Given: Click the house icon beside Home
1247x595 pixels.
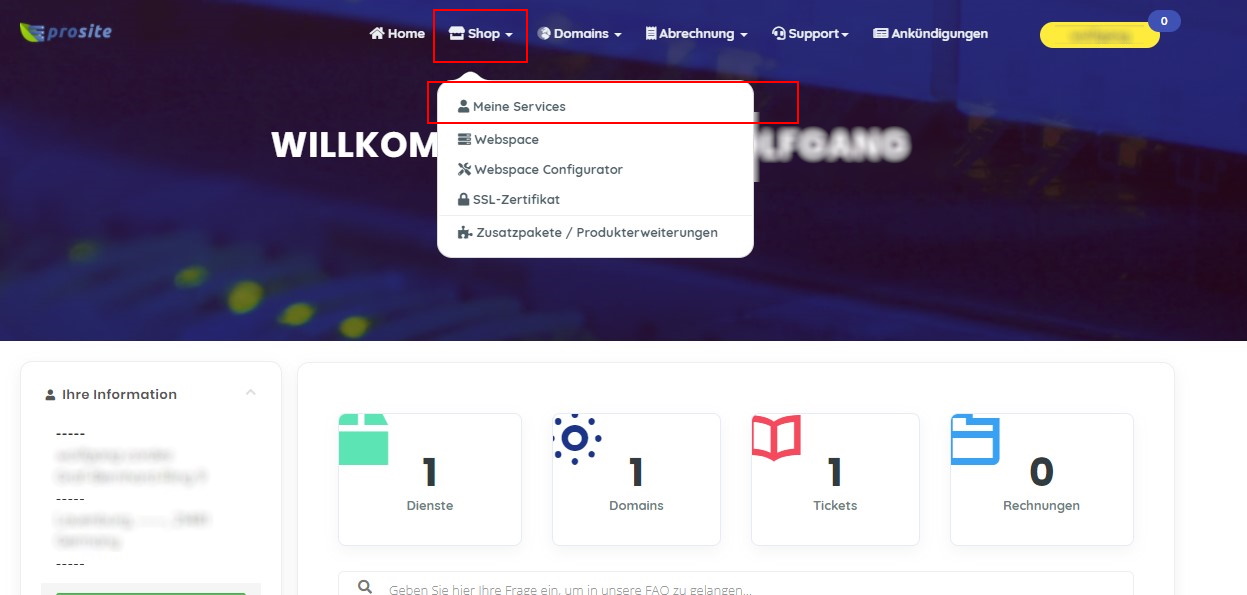Looking at the screenshot, I should [377, 33].
